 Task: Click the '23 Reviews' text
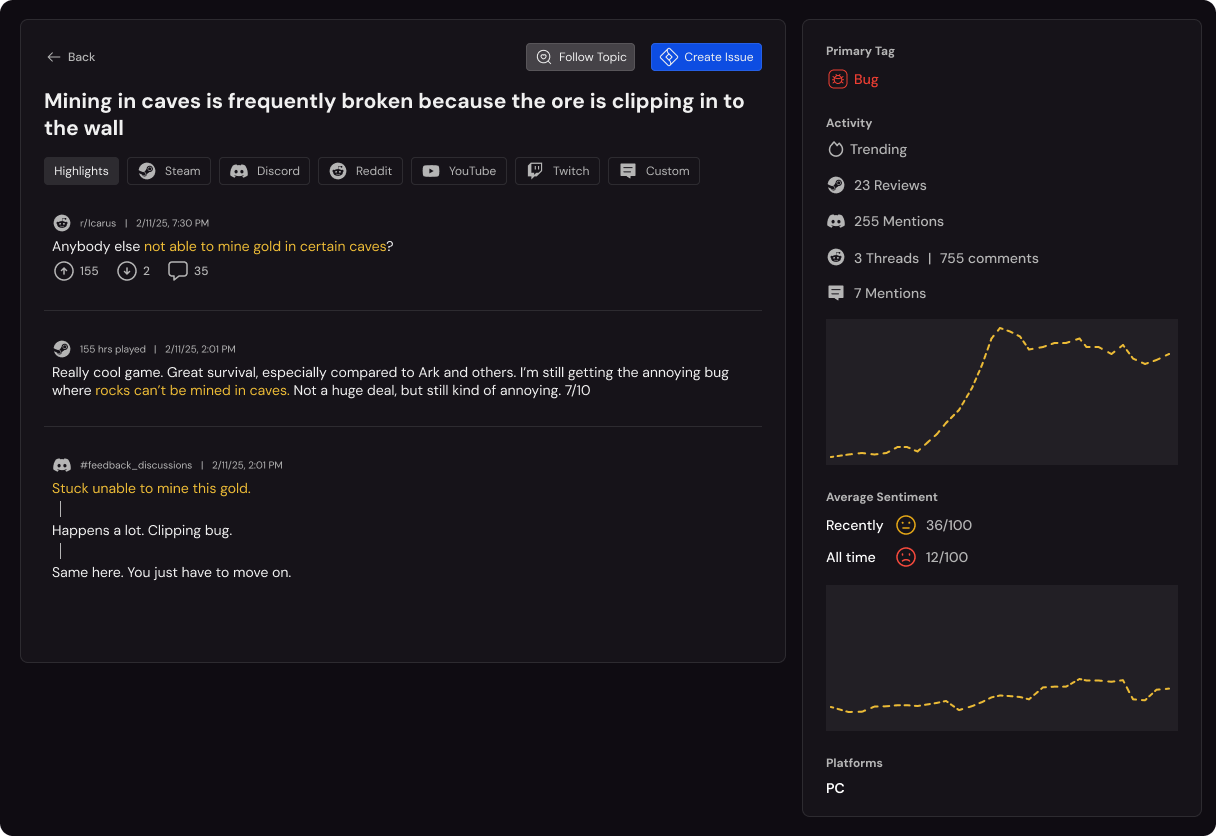(x=890, y=185)
